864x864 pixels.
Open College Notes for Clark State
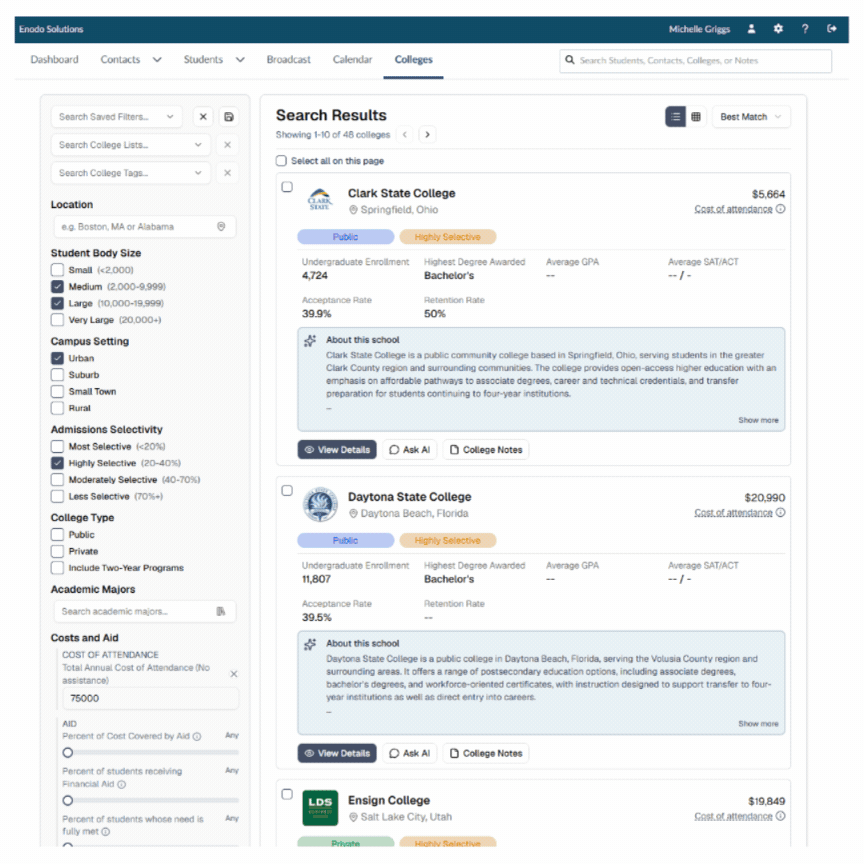click(x=486, y=450)
